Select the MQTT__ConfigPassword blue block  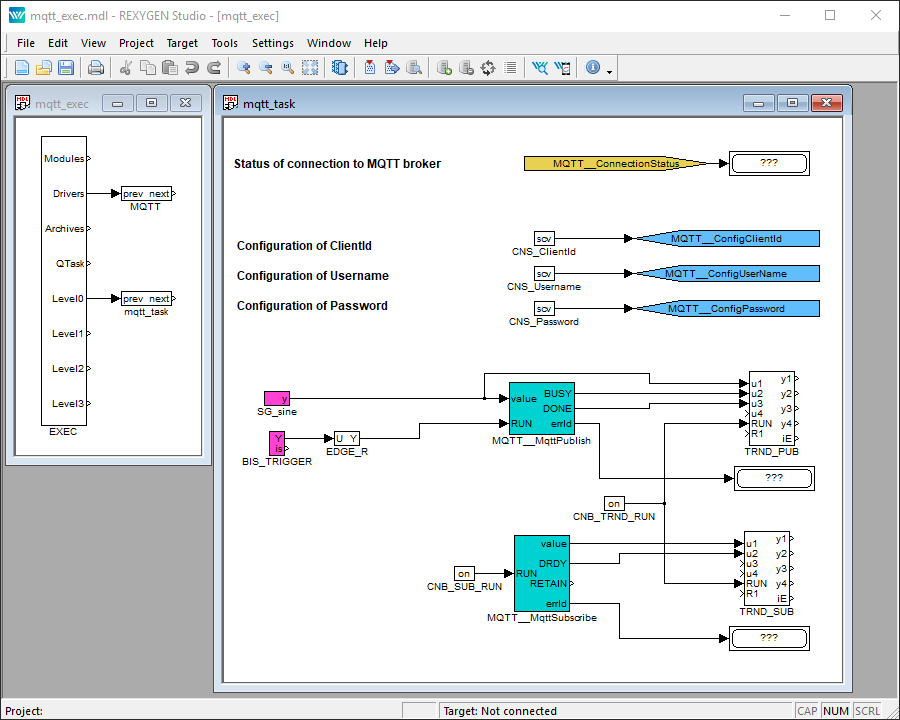click(728, 308)
